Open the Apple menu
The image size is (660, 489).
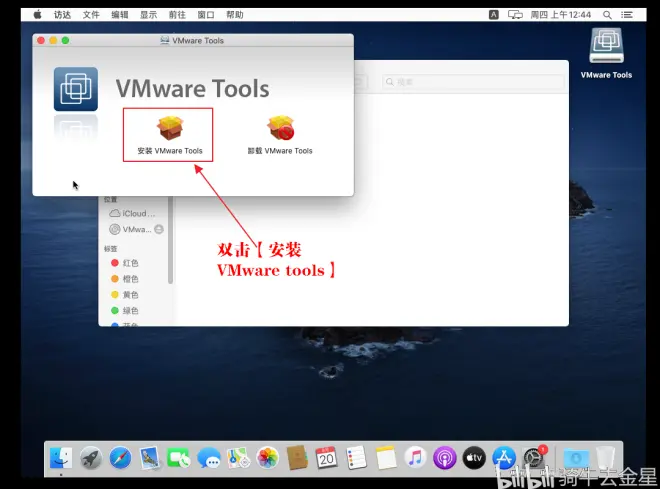(37, 15)
